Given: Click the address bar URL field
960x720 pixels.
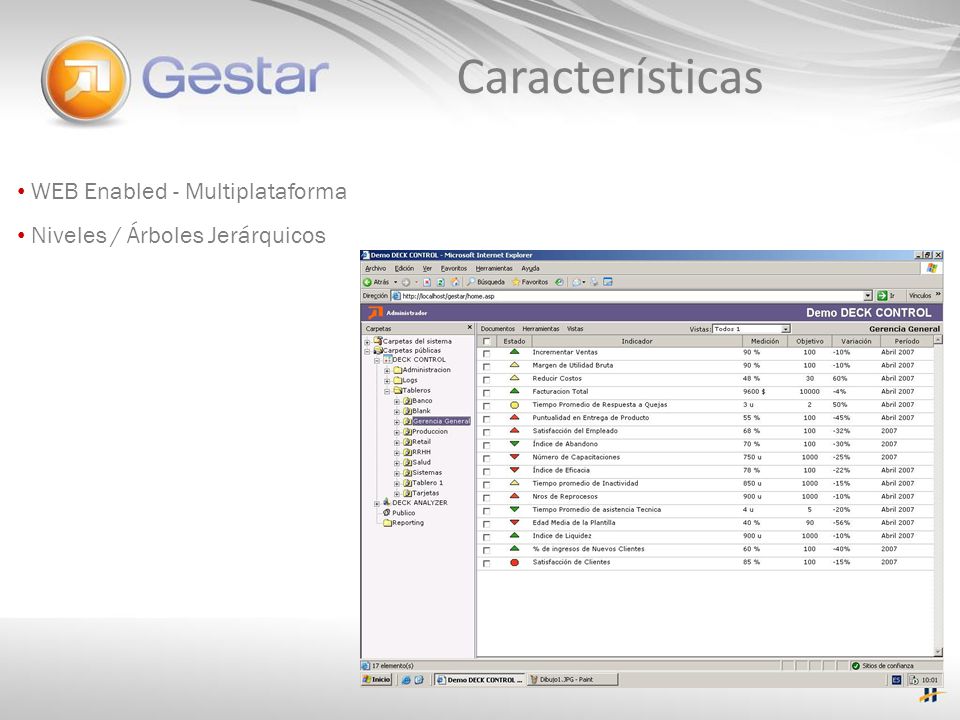Looking at the screenshot, I should (631, 296).
